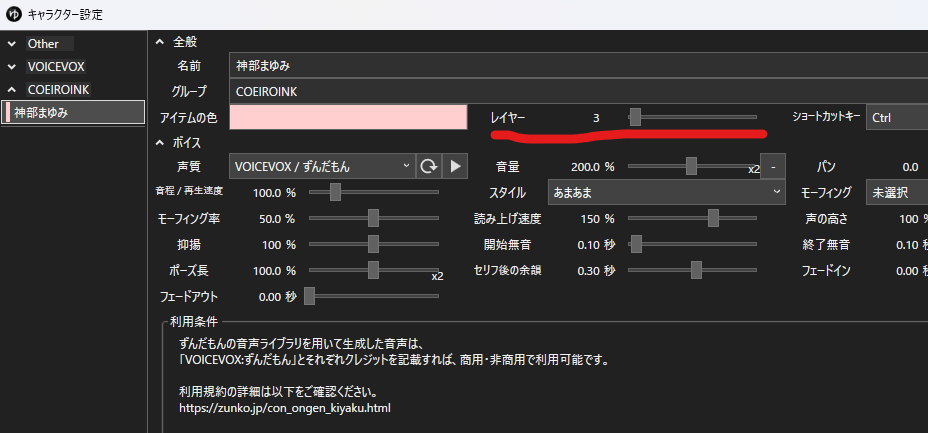The image size is (928, 433).
Task: Click the セリフ後の余韻 slider handle
Action: (x=696, y=270)
